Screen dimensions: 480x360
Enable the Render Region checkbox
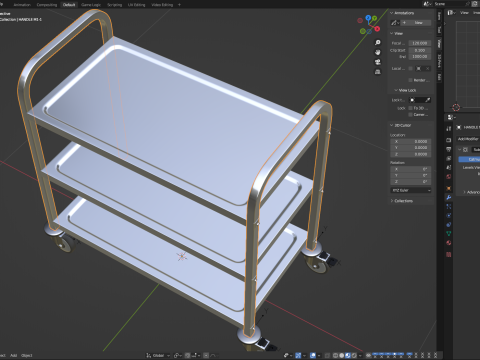410,80
